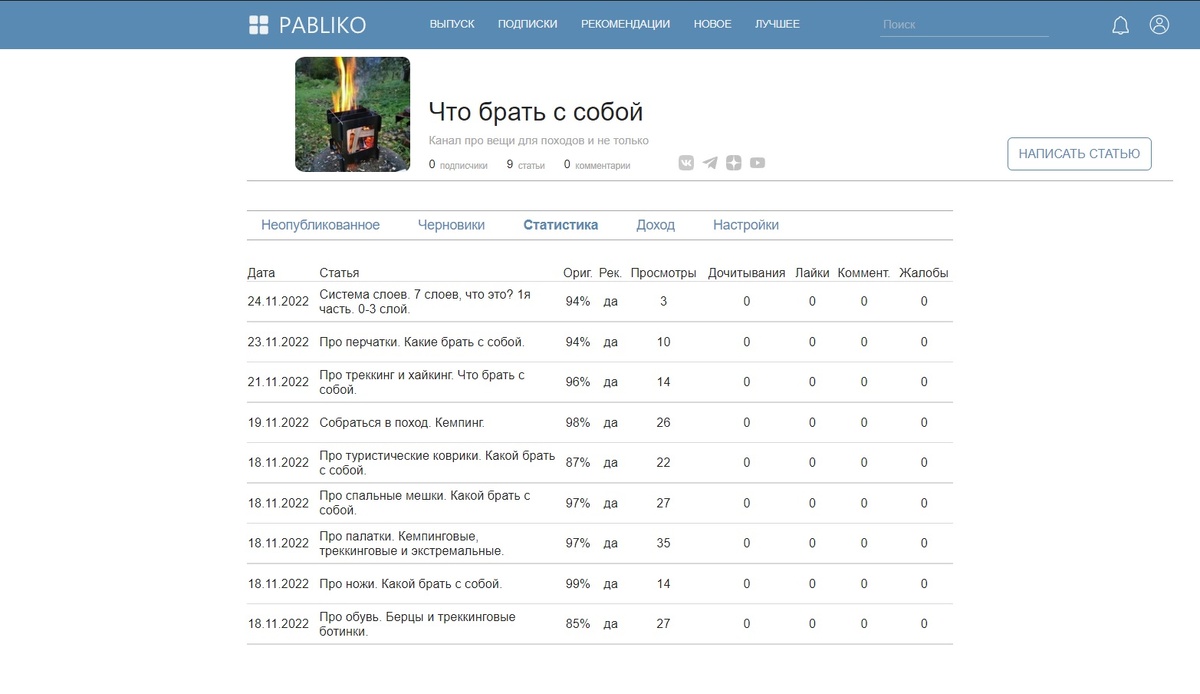Open the channel's YouTube icon
The height and width of the screenshot is (694, 1200).
[x=758, y=163]
